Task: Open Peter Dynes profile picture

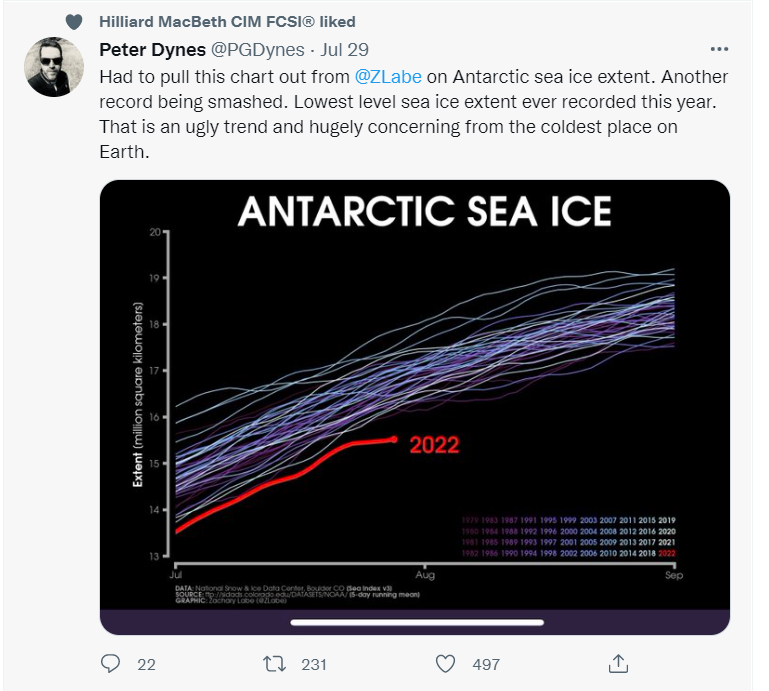Action: tap(54, 67)
